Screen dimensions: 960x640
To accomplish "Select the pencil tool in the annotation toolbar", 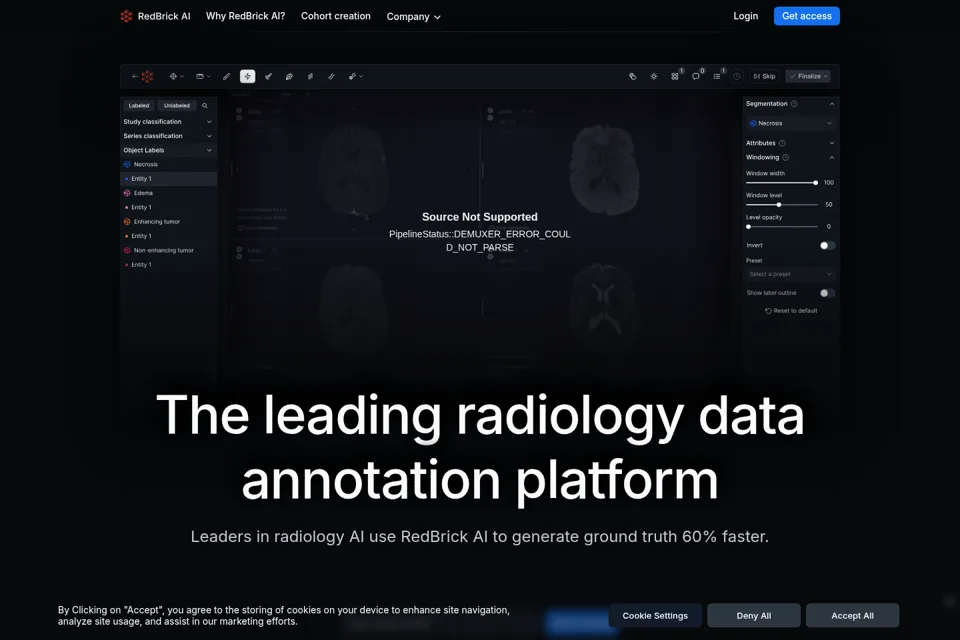I will [x=227, y=77].
